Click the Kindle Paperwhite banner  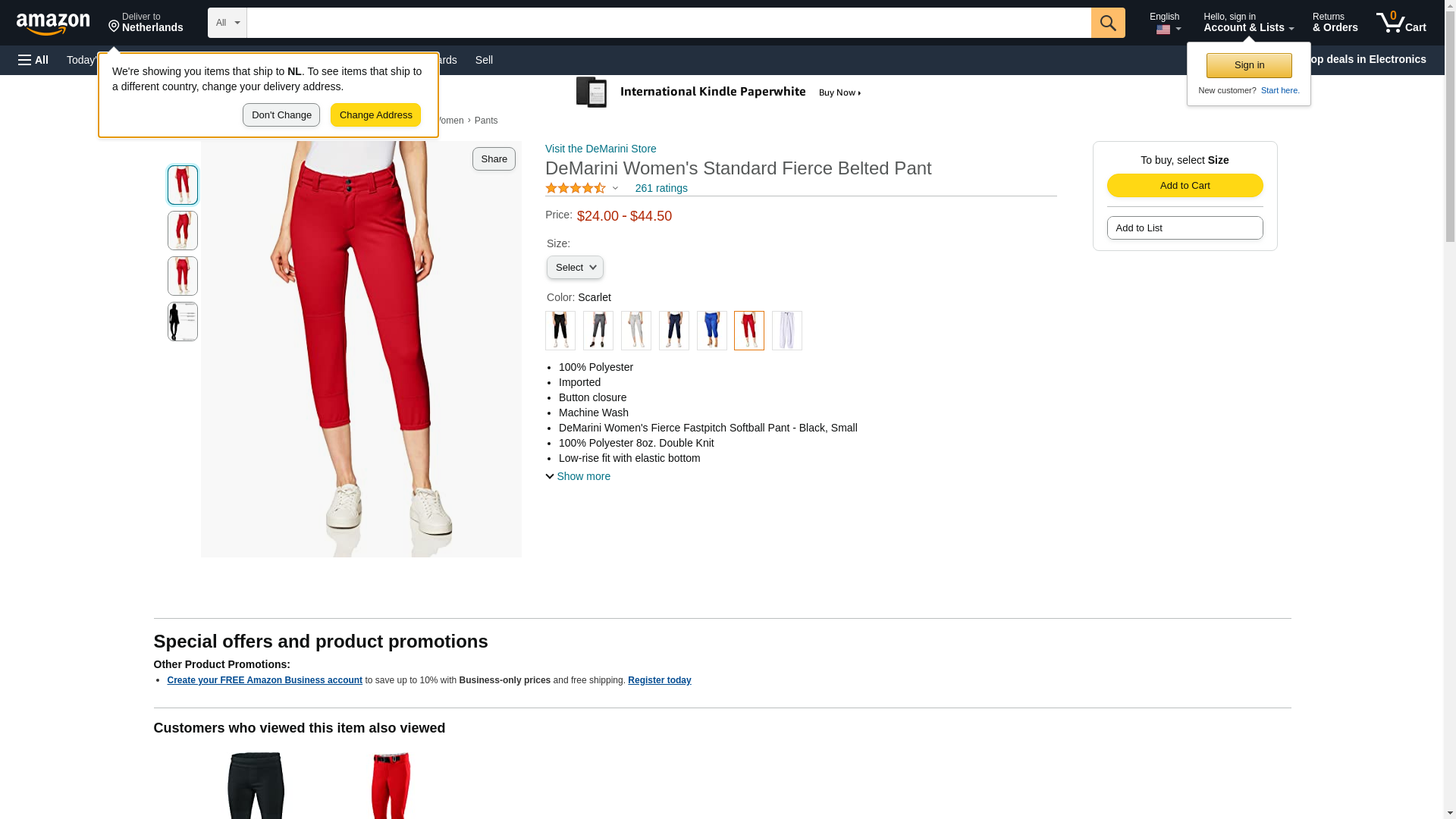tap(719, 93)
